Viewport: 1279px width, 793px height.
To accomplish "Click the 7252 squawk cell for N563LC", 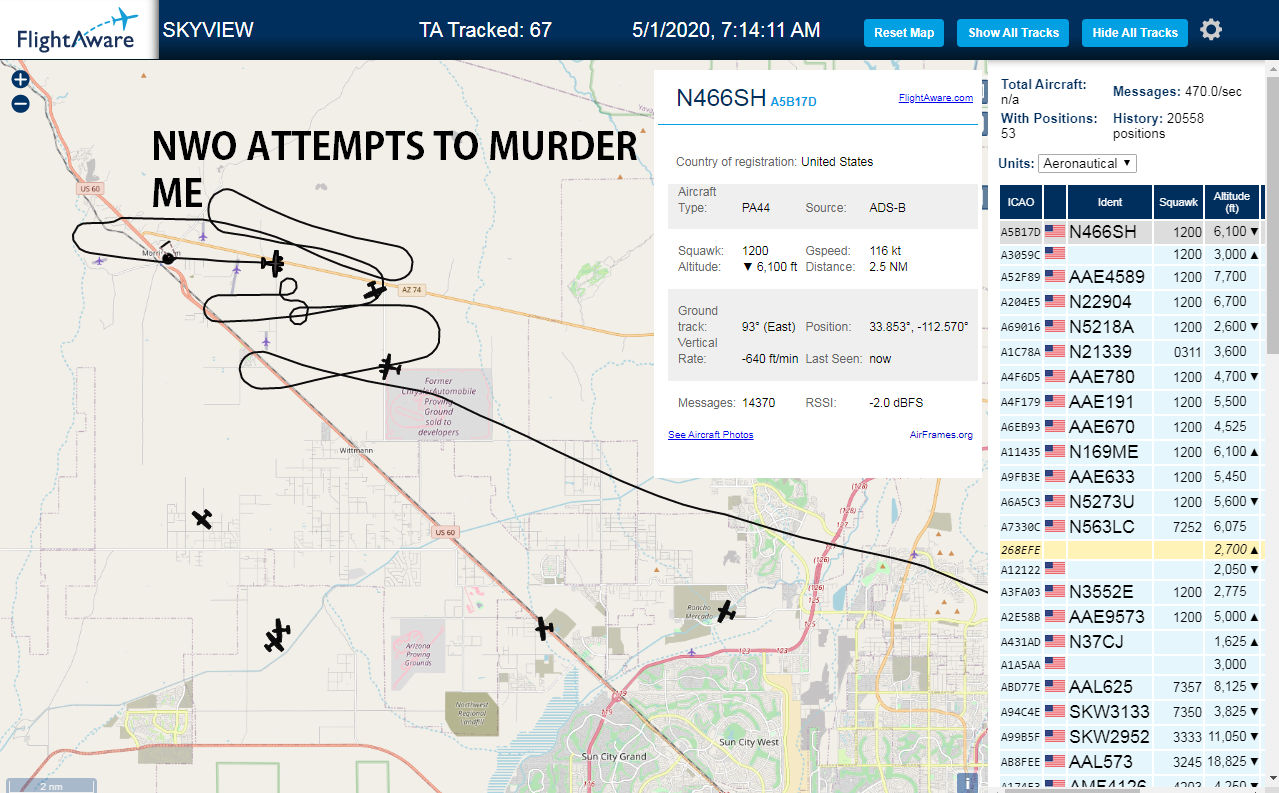I will click(1178, 527).
